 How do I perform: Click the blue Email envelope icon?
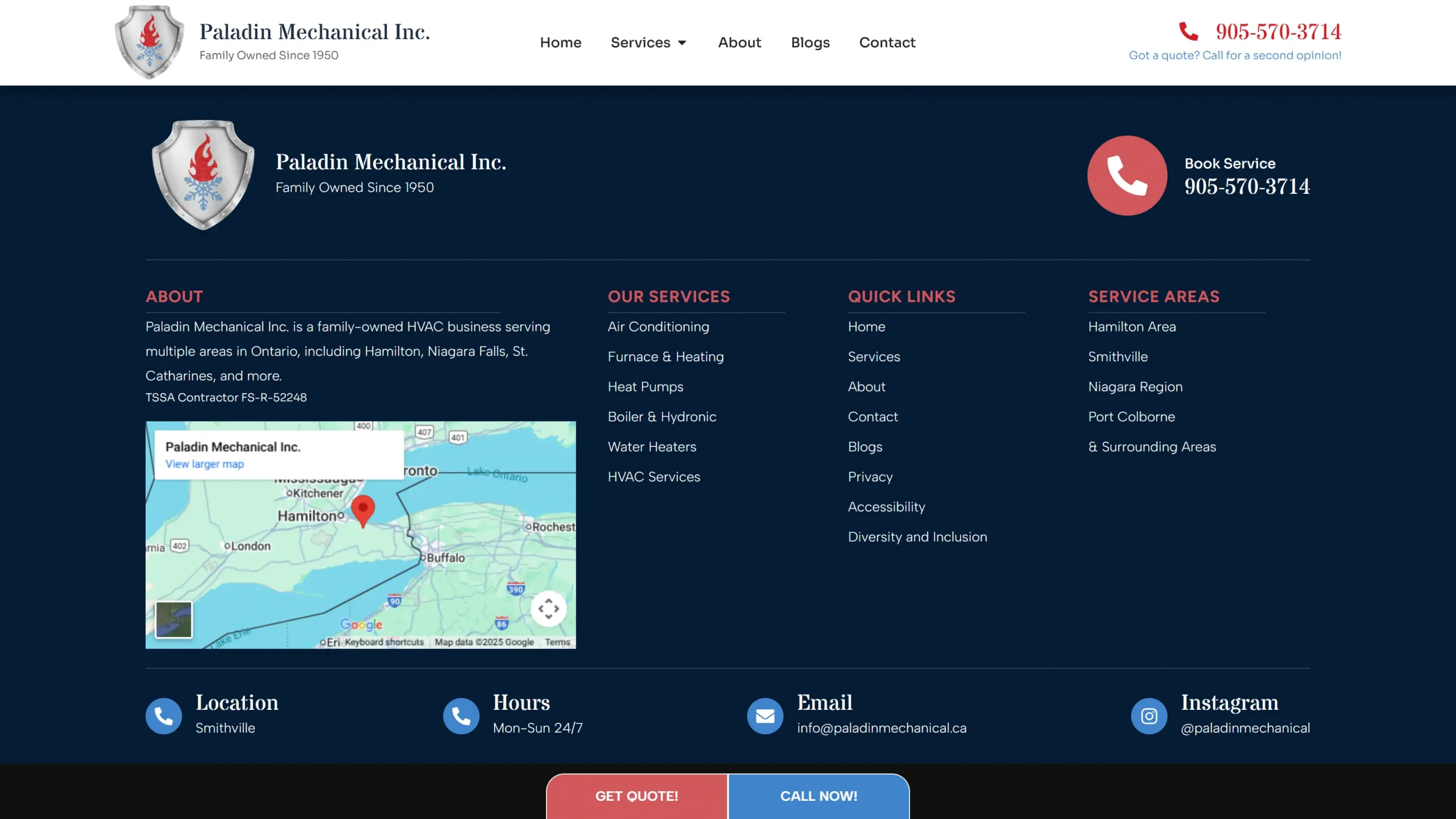tap(765, 715)
